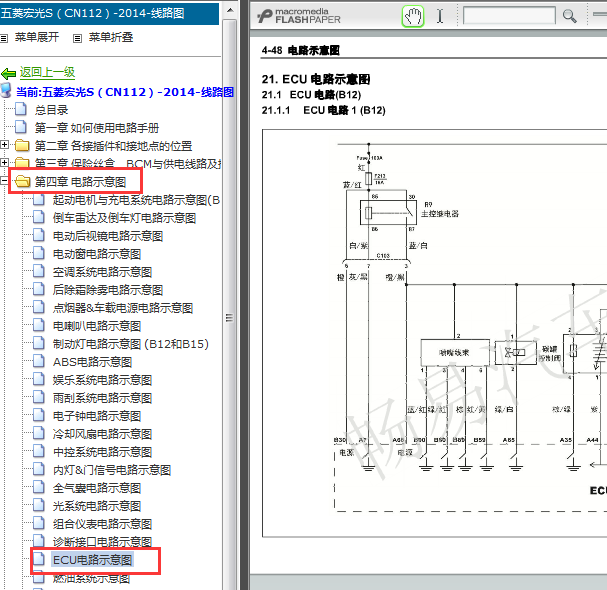Screen dimensions: 607x590
Task: Click the tree panel scroll-up arrow
Action: 230,10
